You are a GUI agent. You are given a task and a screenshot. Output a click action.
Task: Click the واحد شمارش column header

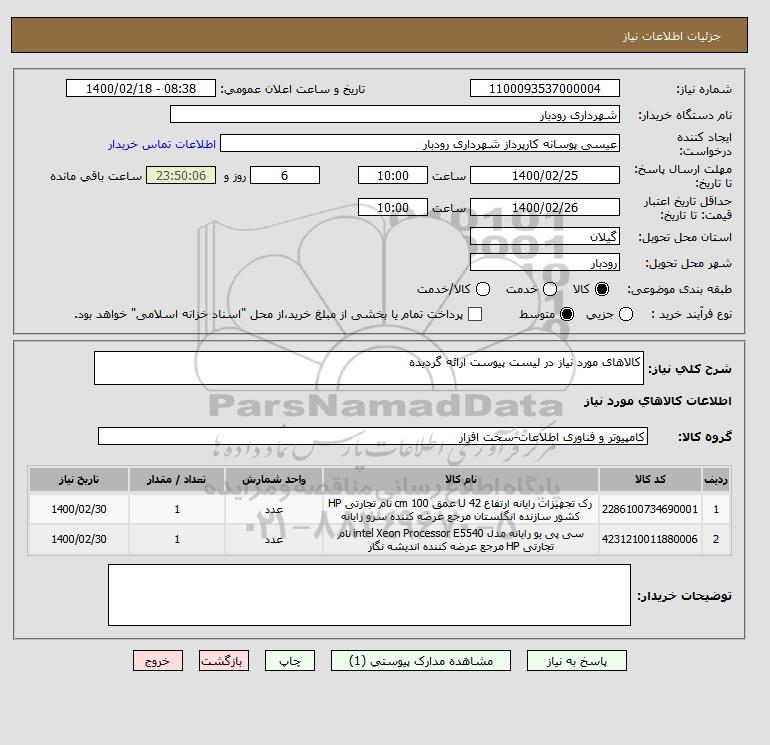tap(274, 479)
